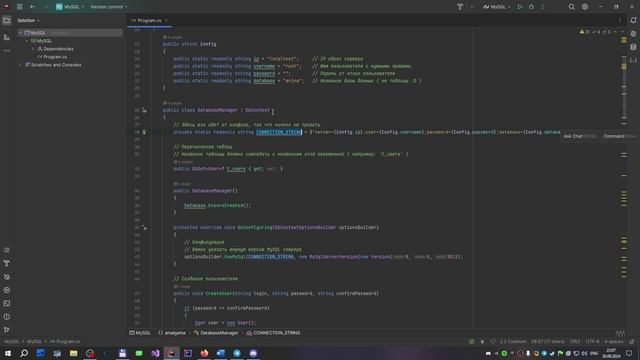Open Visual Studio from taskbar
640x360 pixels.
pyautogui.click(x=155, y=353)
